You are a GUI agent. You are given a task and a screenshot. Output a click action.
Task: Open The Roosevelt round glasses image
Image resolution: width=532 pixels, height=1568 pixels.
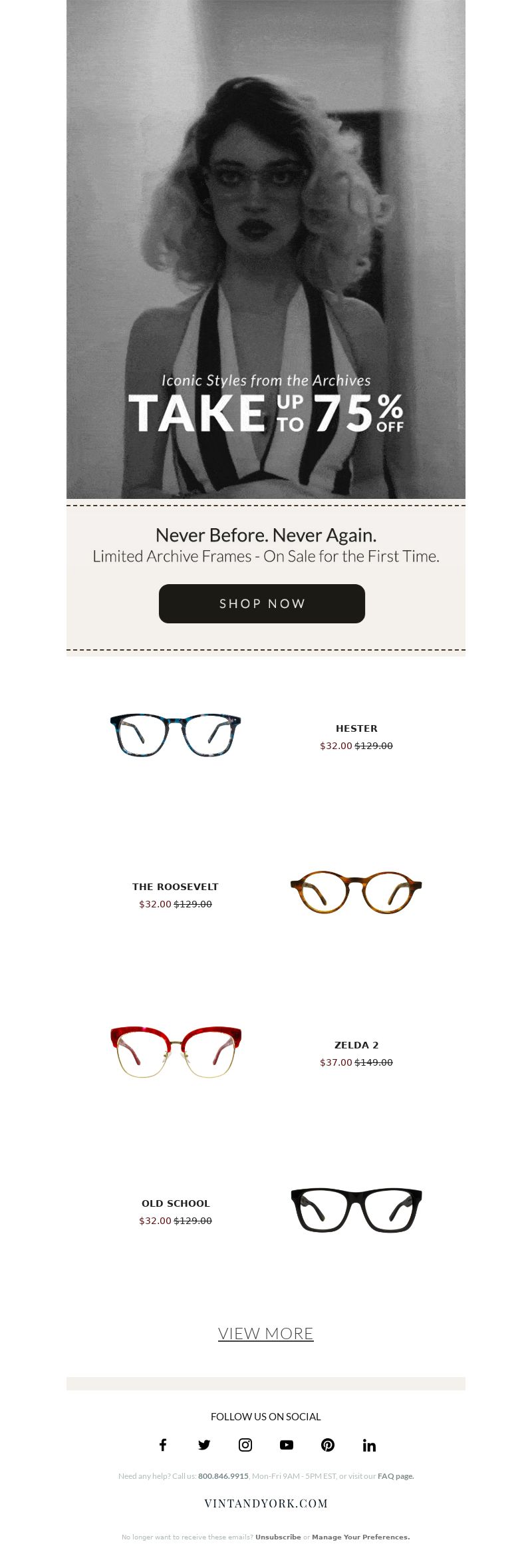point(356,893)
